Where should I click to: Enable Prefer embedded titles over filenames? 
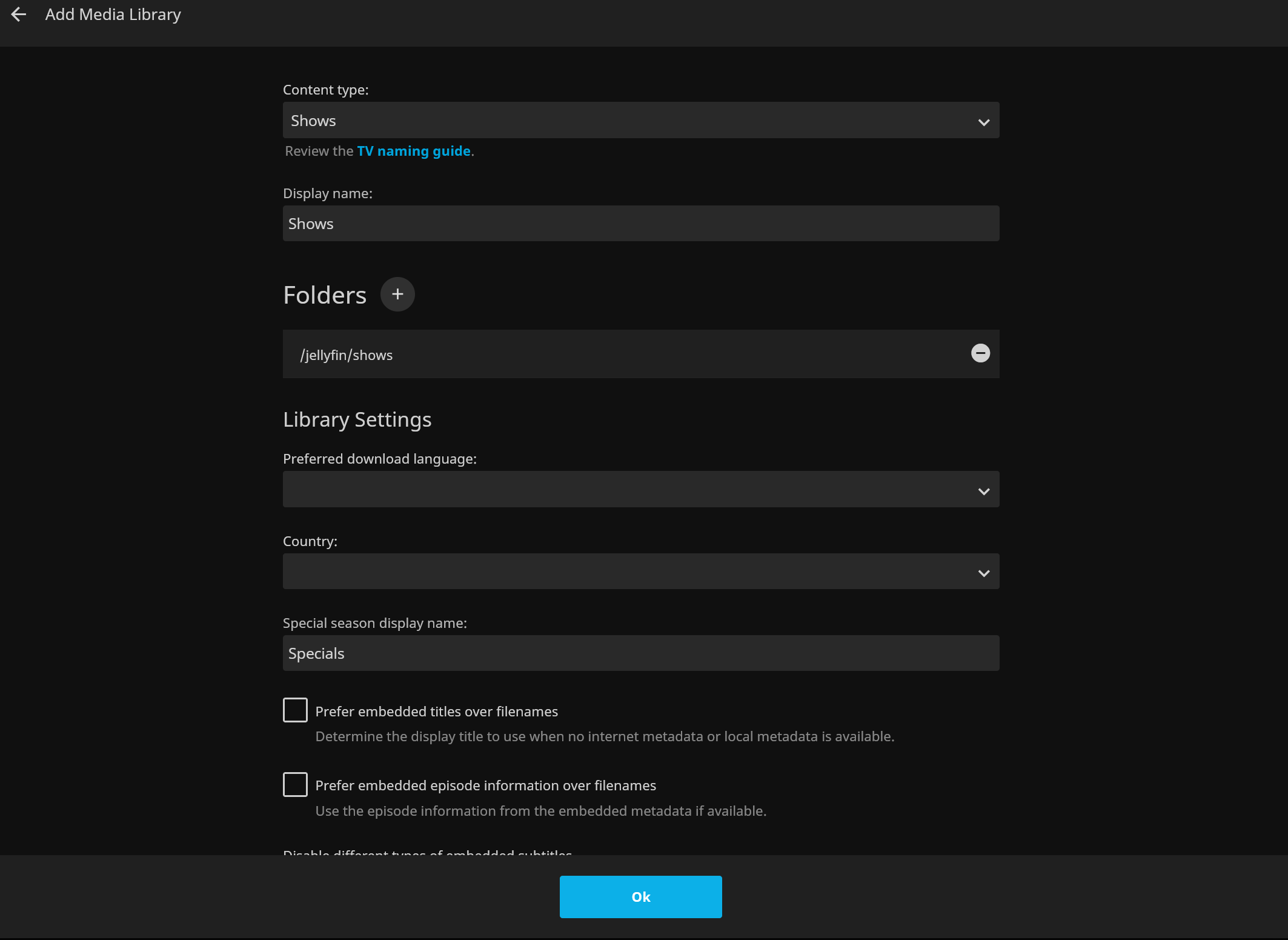click(295, 710)
